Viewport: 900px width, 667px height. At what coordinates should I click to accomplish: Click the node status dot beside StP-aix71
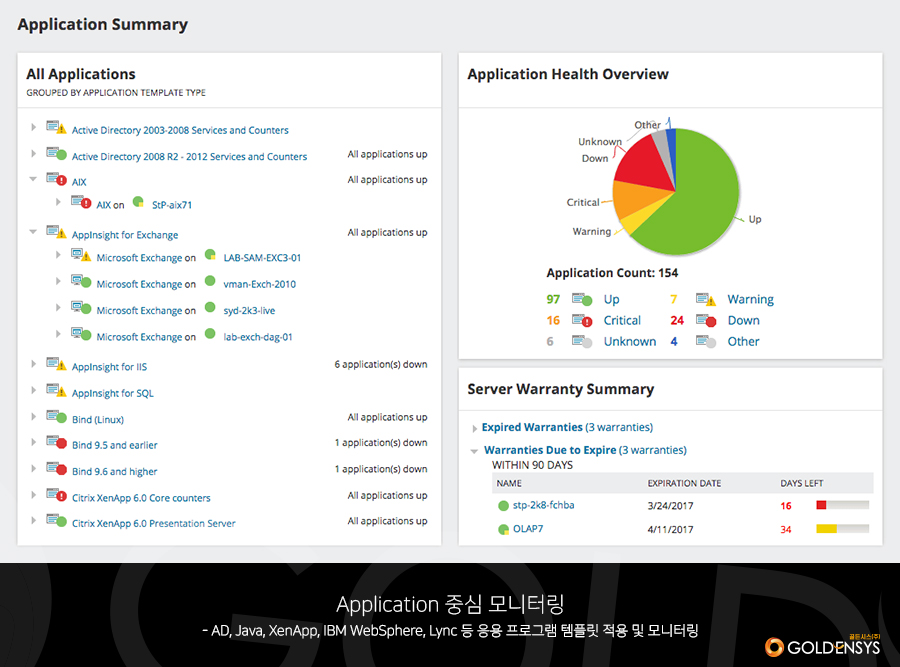tap(138, 201)
